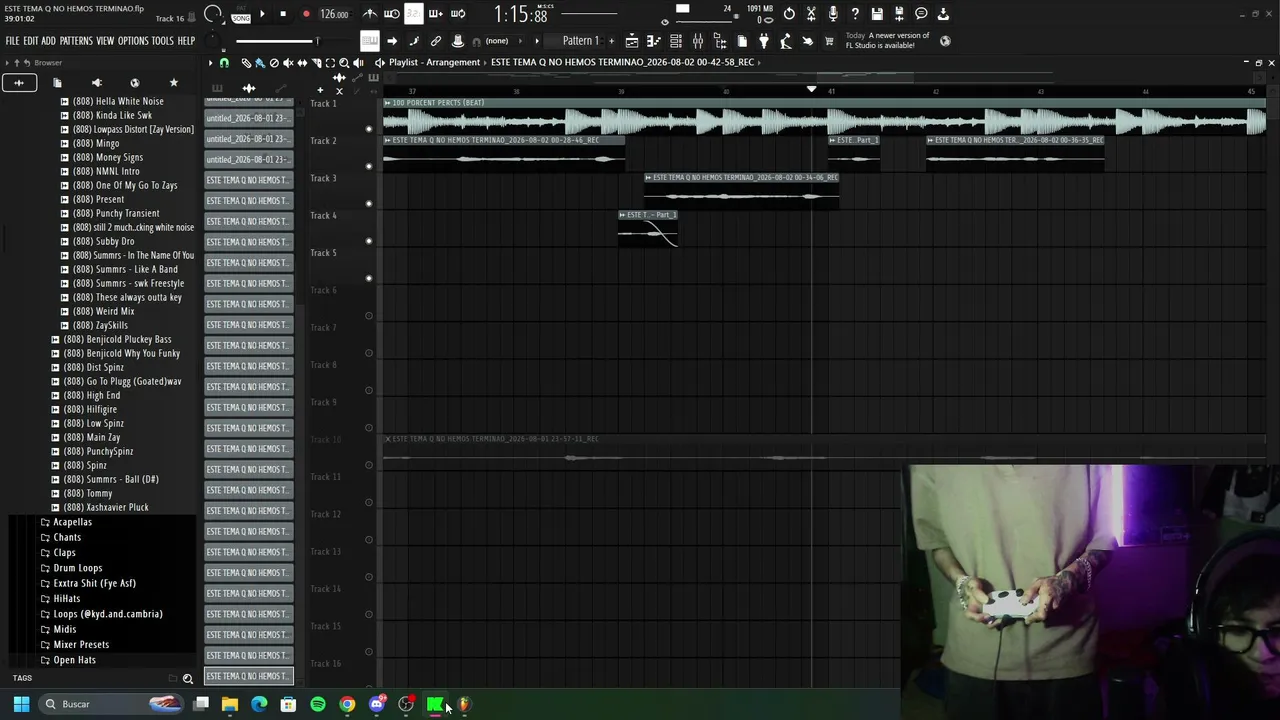Open the FILE menu
Viewport: 1280px width, 720px height.
tap(12, 41)
